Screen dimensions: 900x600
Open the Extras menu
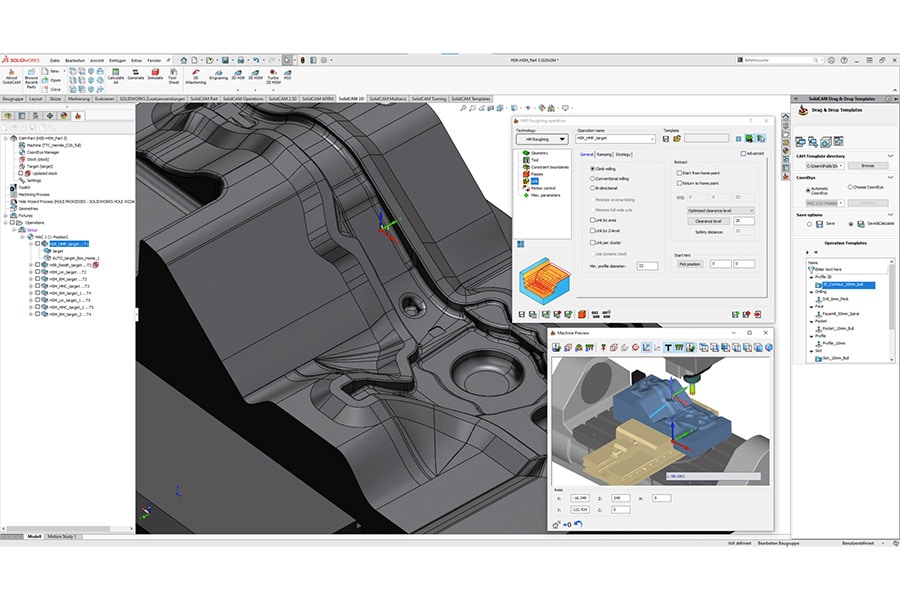(136, 60)
